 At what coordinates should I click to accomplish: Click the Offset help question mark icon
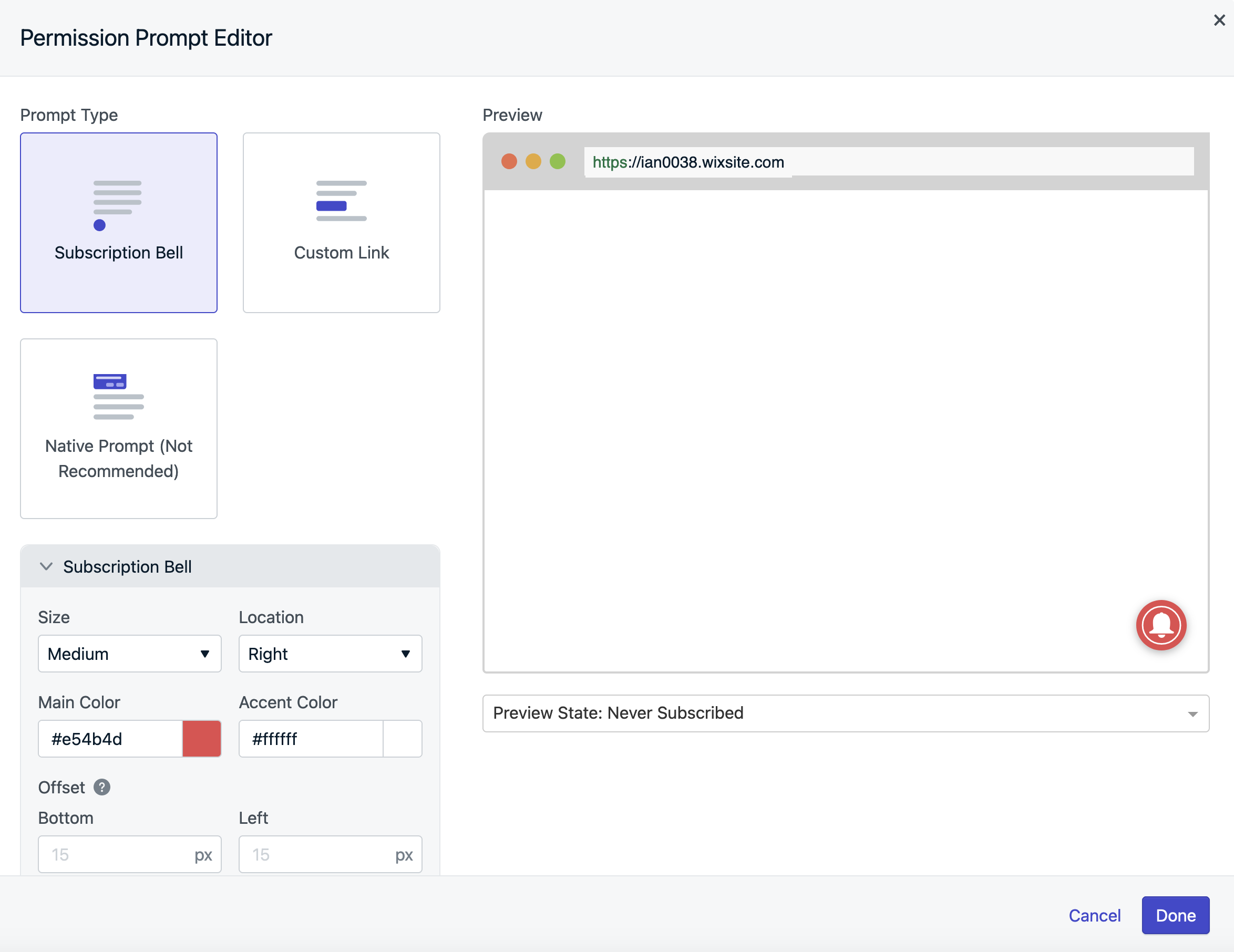tap(102, 787)
